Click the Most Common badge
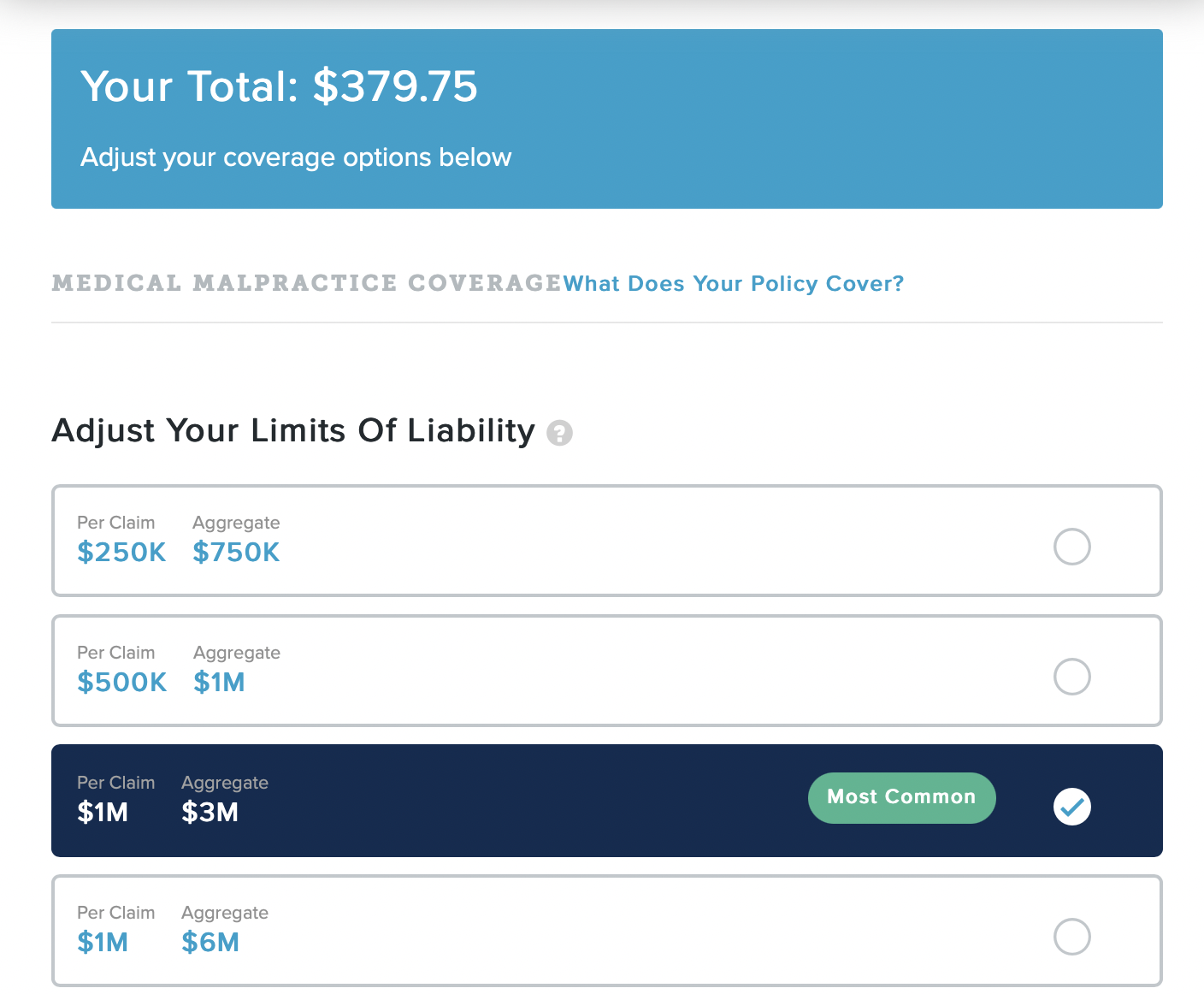This screenshot has width=1204, height=994. coord(901,797)
